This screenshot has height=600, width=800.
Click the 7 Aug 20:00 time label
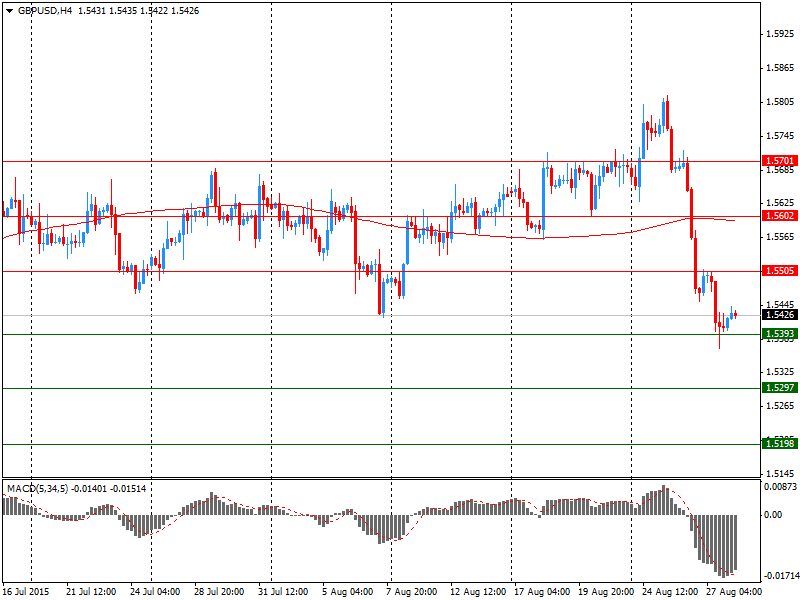412,592
